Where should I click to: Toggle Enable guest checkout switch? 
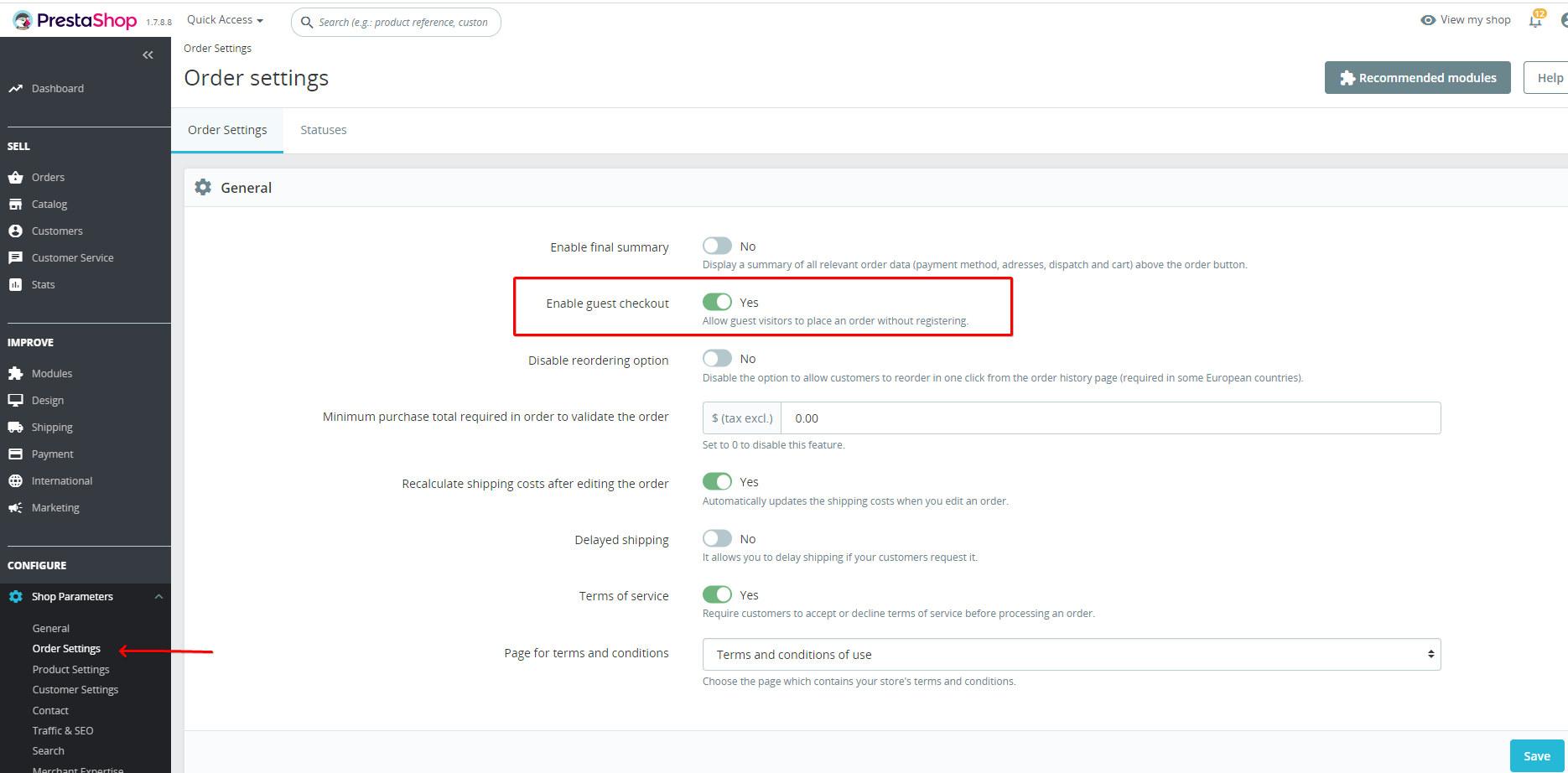point(717,302)
